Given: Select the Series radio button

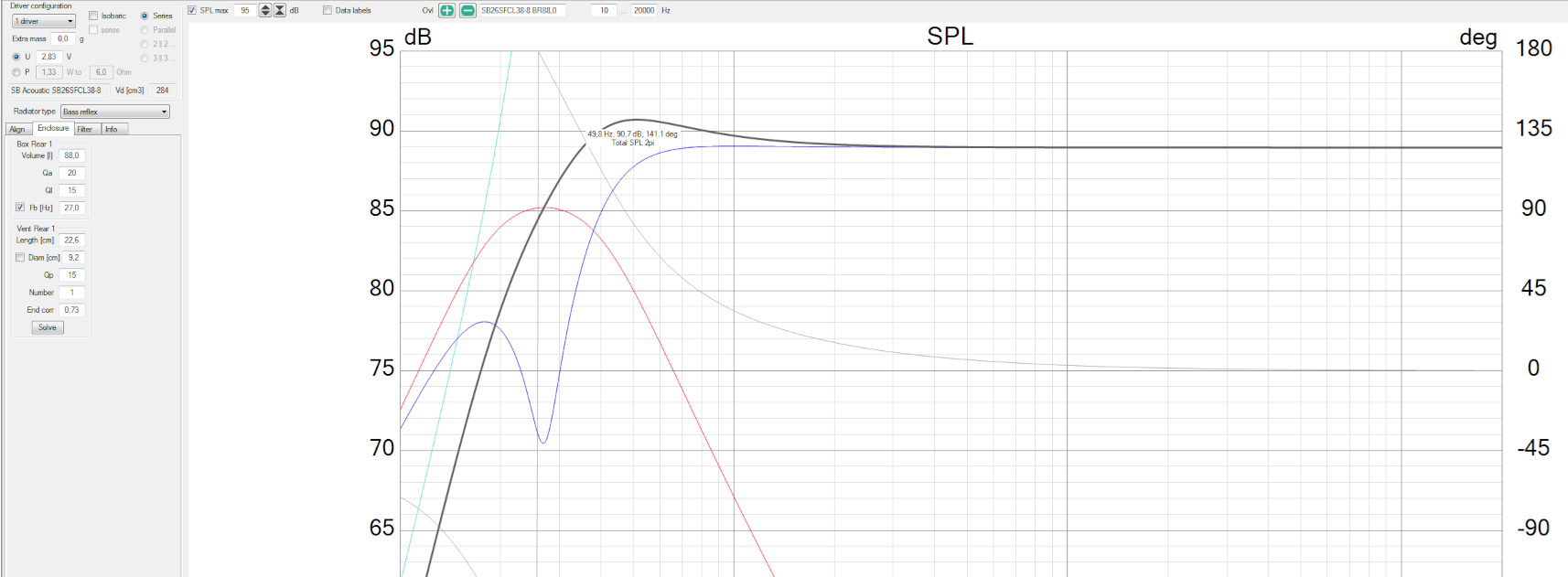Looking at the screenshot, I should tap(145, 16).
